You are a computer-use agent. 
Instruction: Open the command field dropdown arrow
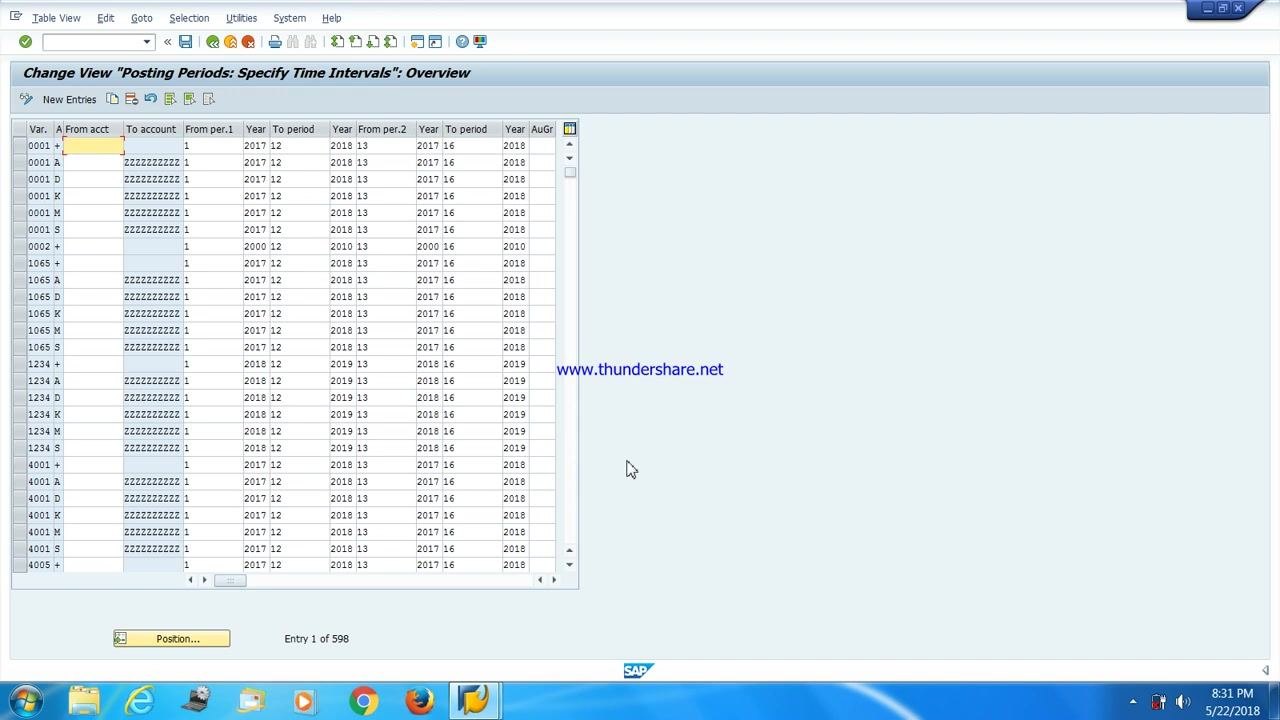146,42
